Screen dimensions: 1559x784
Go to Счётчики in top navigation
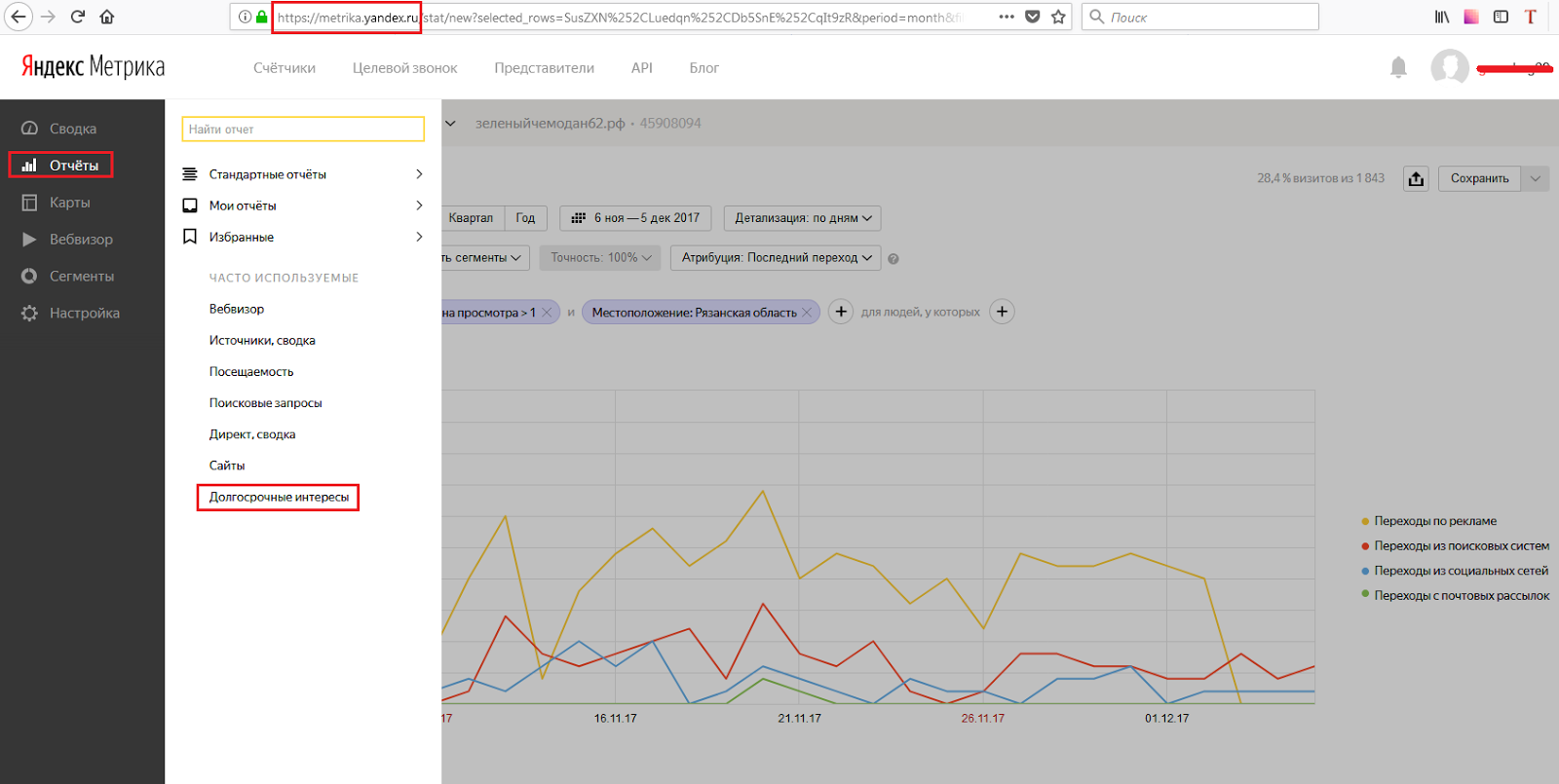pos(285,68)
